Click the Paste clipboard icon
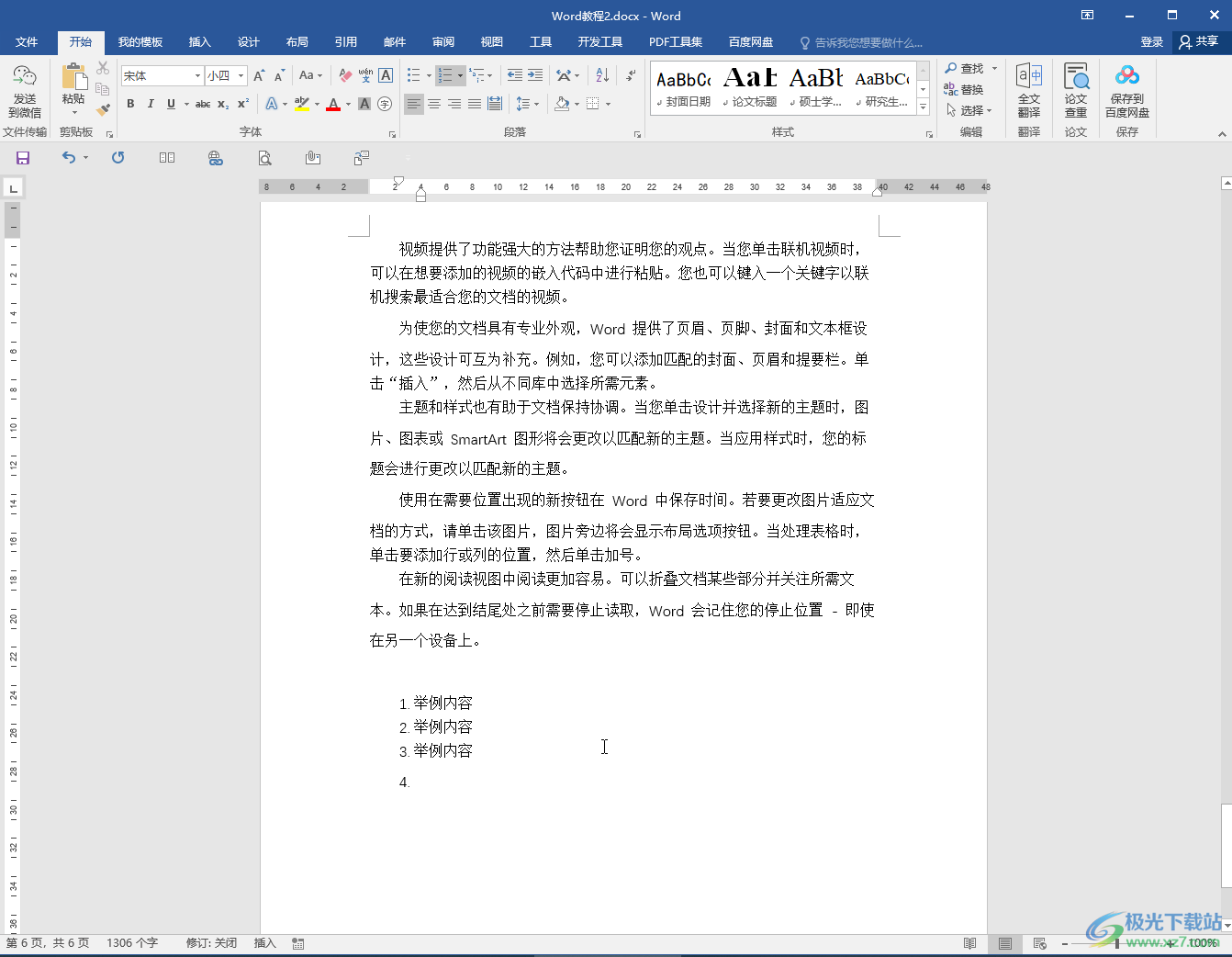Viewport: 1232px width, 957px height. pyautogui.click(x=73, y=77)
